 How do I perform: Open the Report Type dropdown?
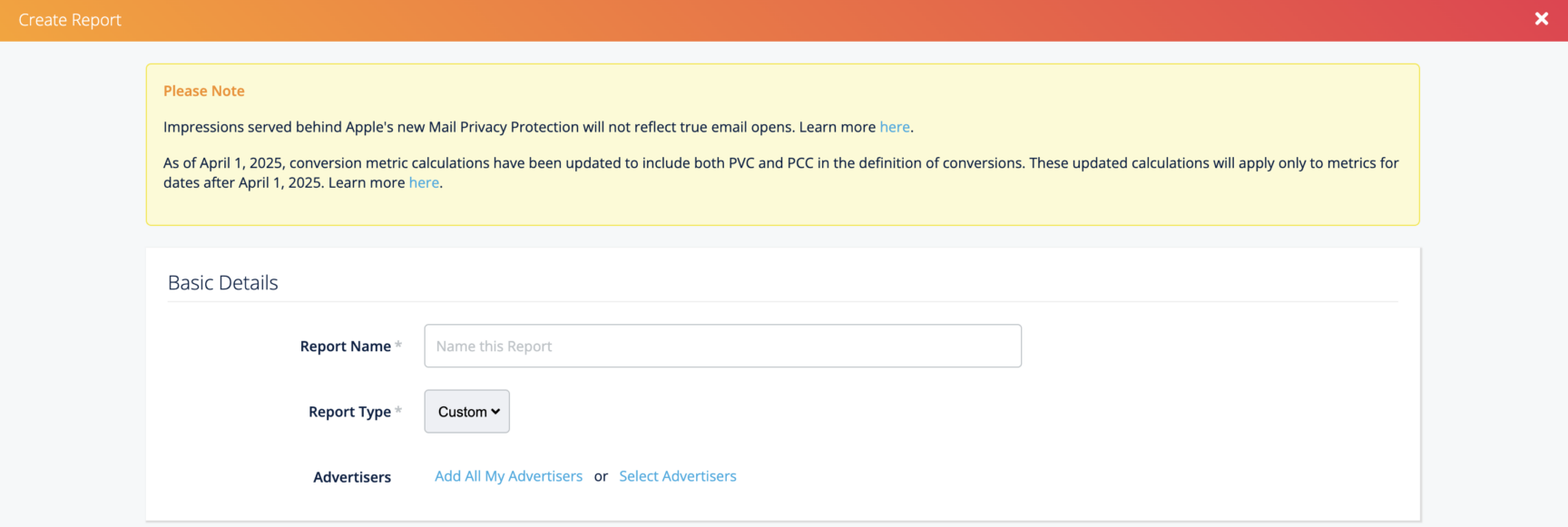[466, 412]
